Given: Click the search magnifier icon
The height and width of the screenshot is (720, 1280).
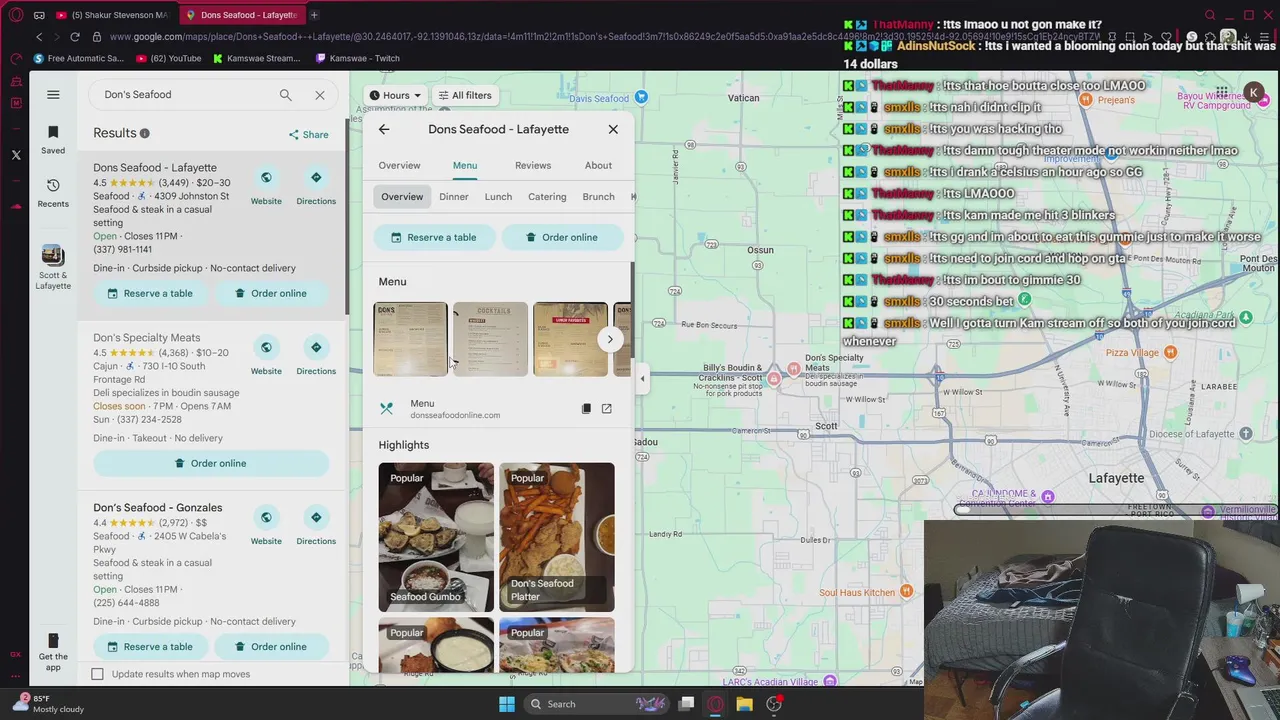Looking at the screenshot, I should coord(286,95).
